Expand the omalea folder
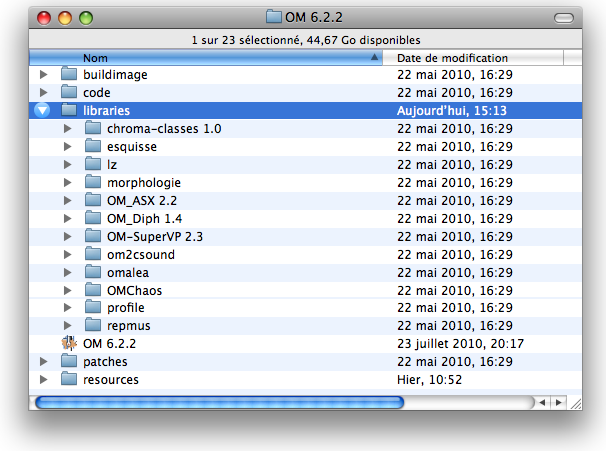 click(67, 272)
